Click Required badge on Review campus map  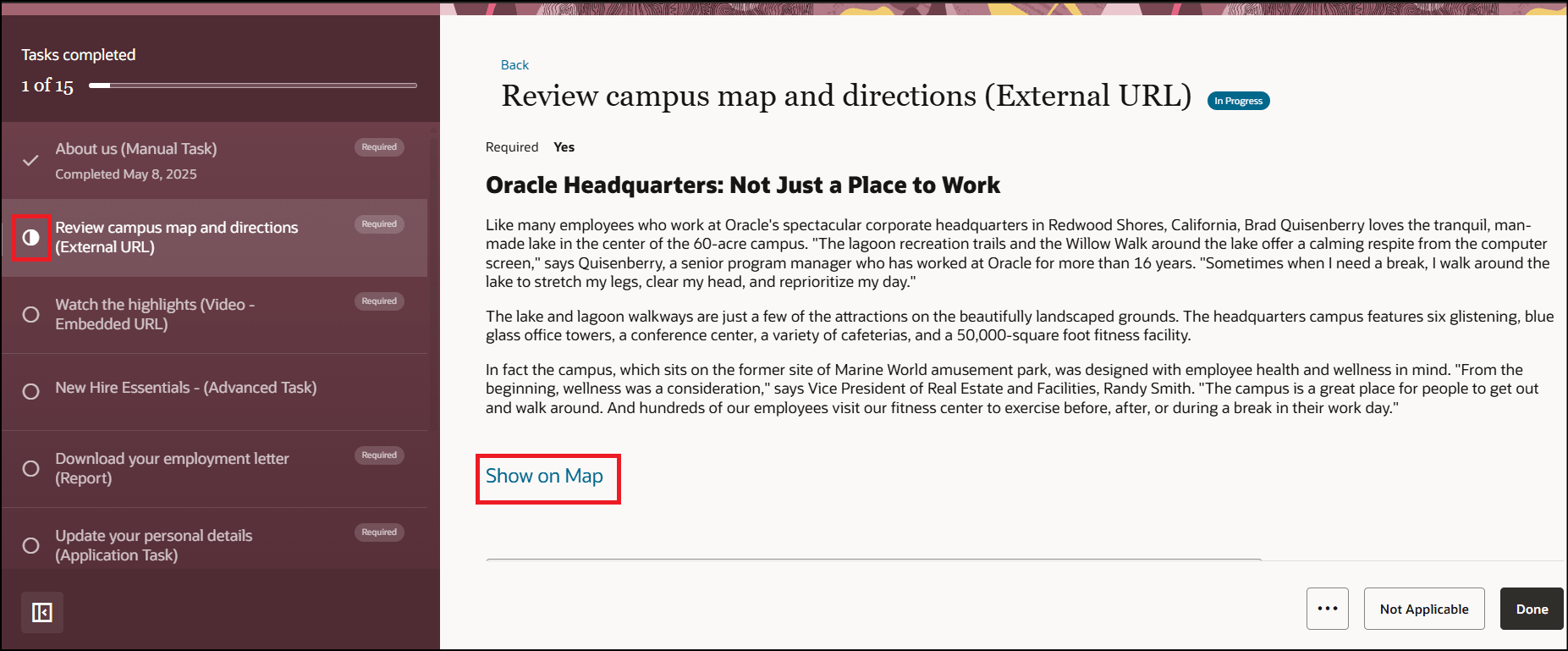point(379,224)
